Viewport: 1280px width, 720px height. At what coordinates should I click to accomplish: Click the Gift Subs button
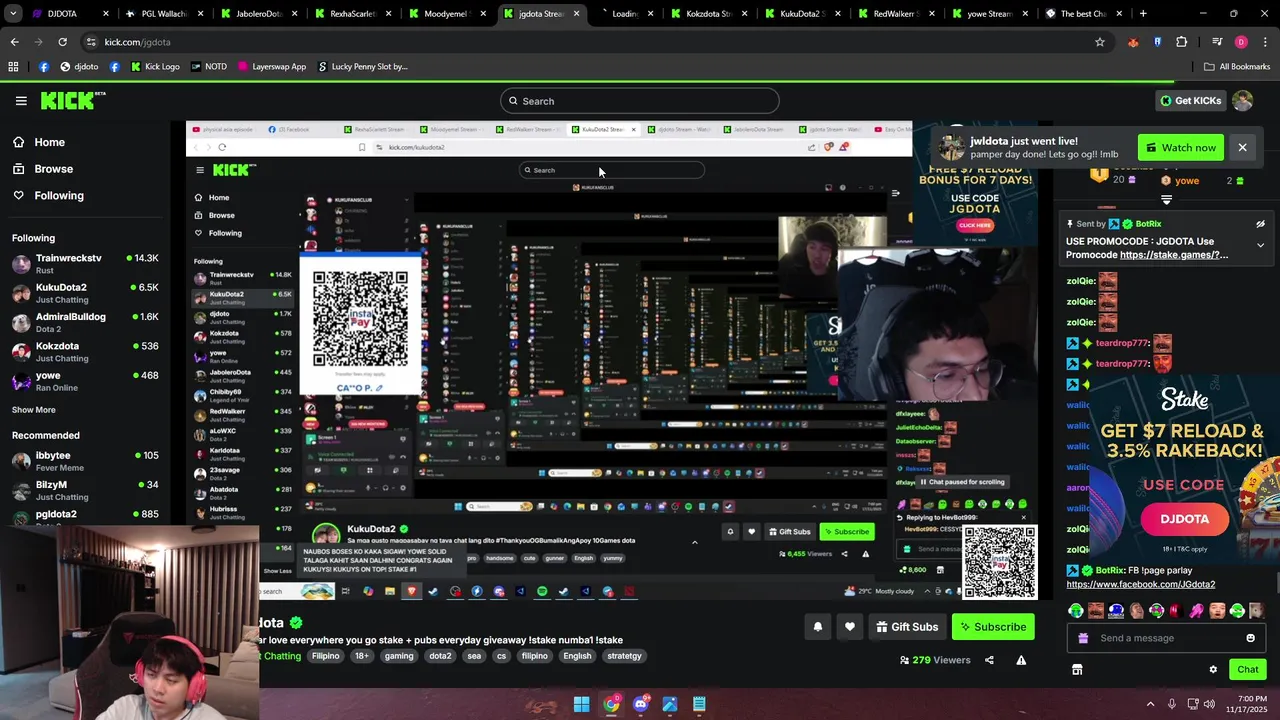(907, 627)
